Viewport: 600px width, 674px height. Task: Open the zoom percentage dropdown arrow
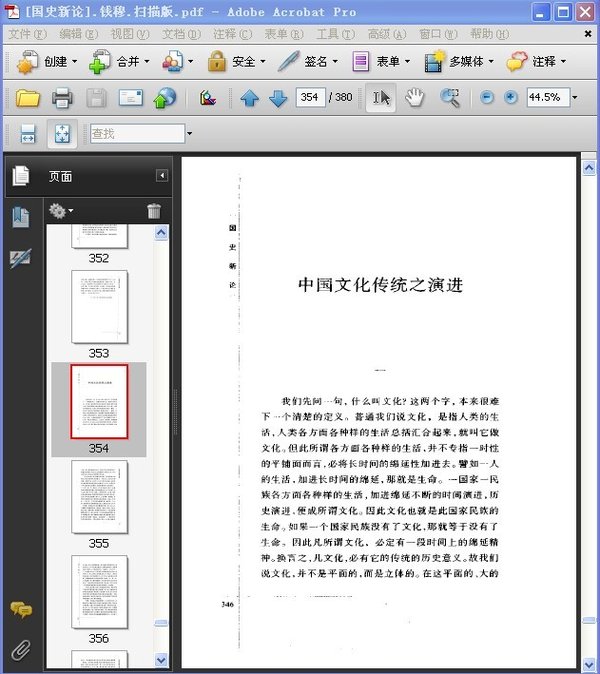click(x=575, y=98)
